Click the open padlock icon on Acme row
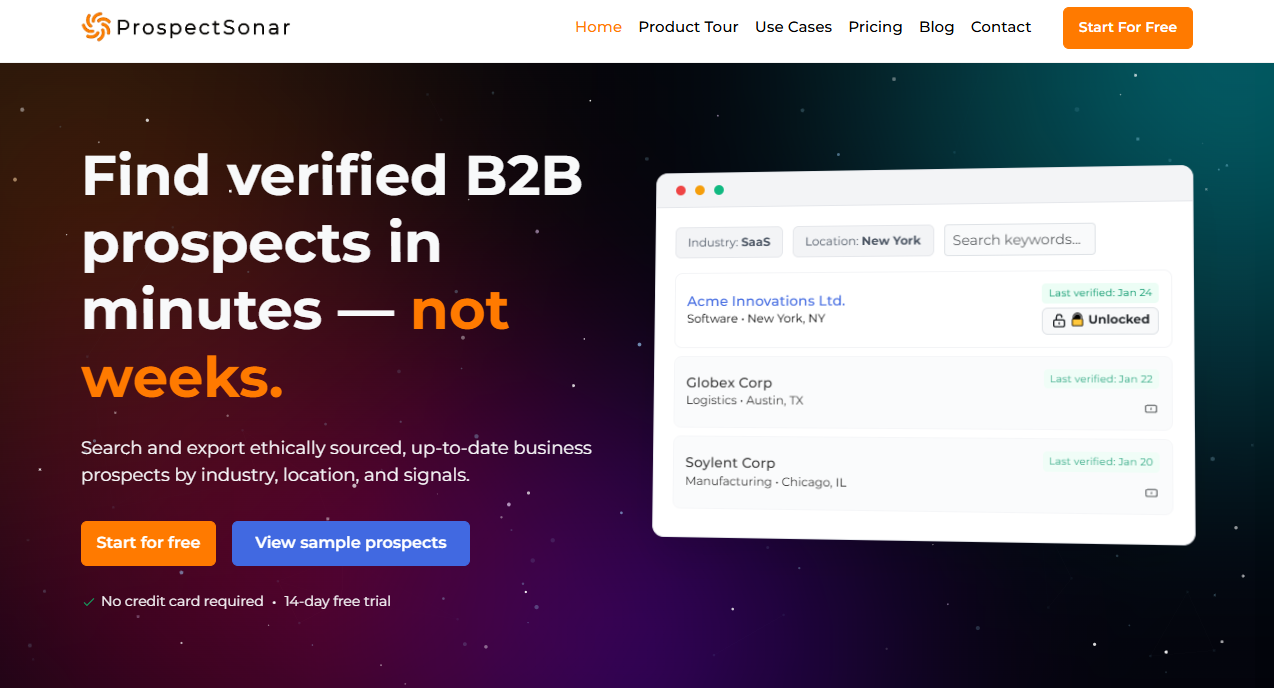The image size is (1274, 688). pos(1059,321)
